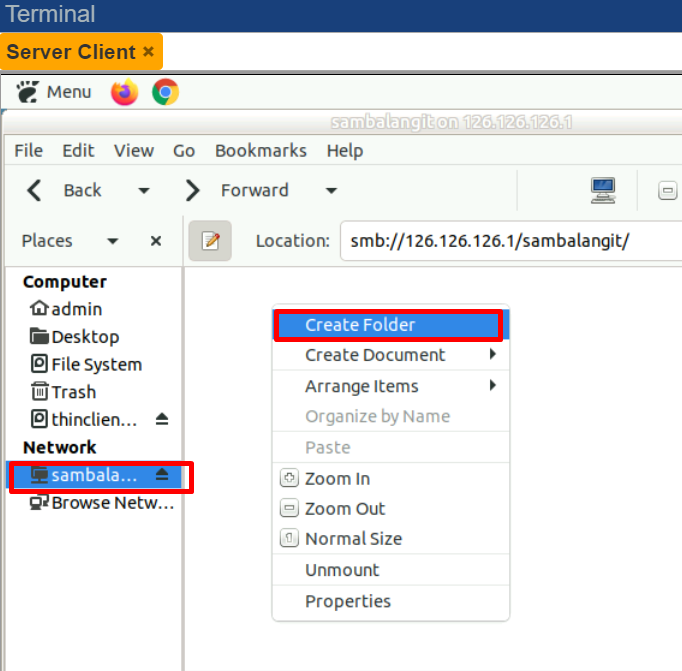Viewport: 682px width, 671px height.
Task: Open the Go menu
Action: point(184,150)
